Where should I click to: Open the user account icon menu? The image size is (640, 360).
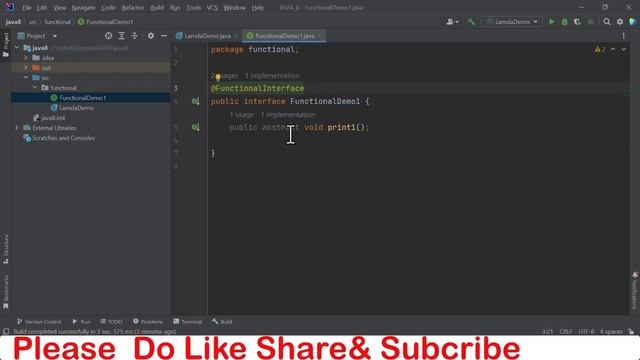tap(452, 22)
